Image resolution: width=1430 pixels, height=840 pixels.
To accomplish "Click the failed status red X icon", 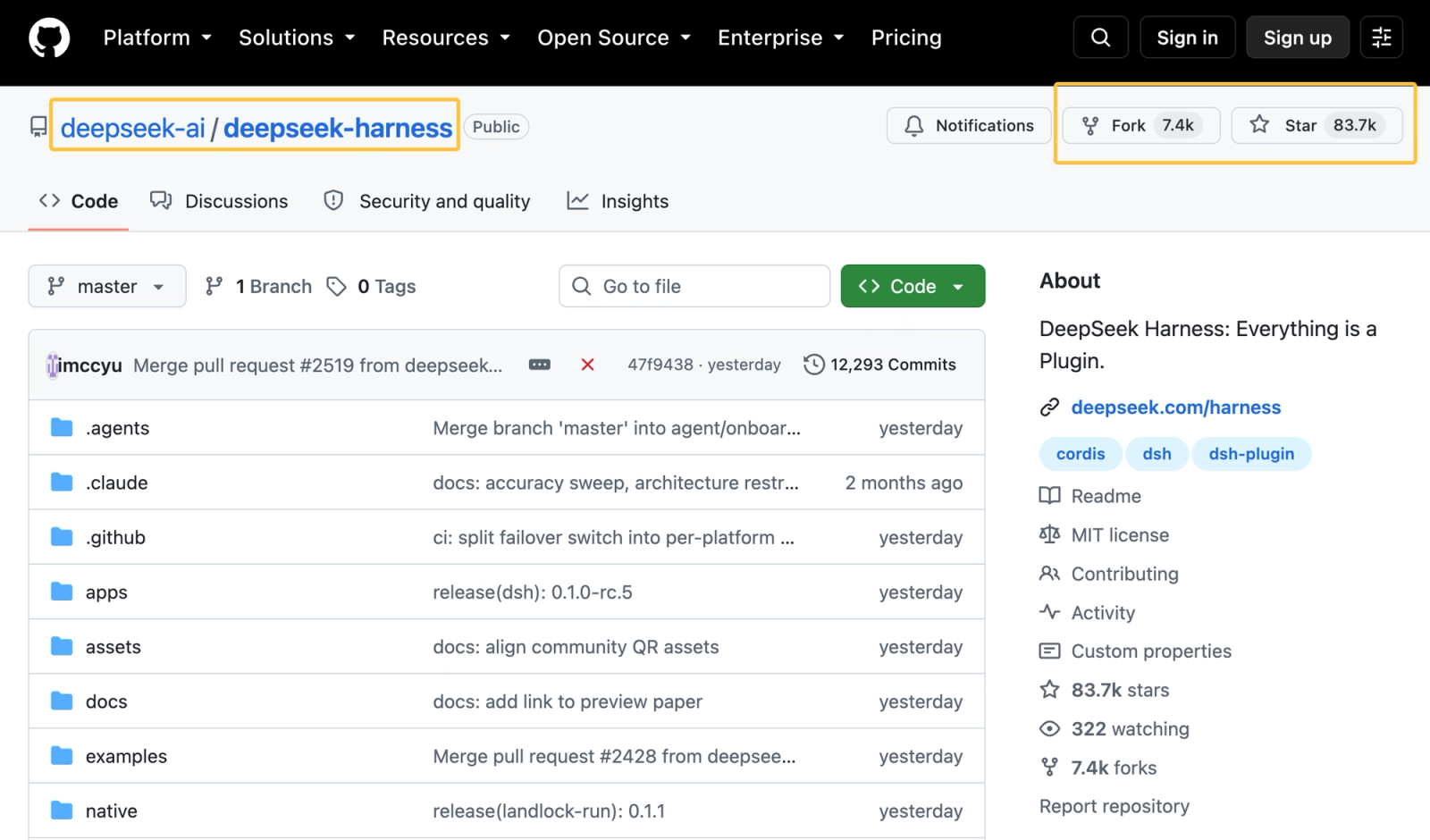I will point(587,365).
